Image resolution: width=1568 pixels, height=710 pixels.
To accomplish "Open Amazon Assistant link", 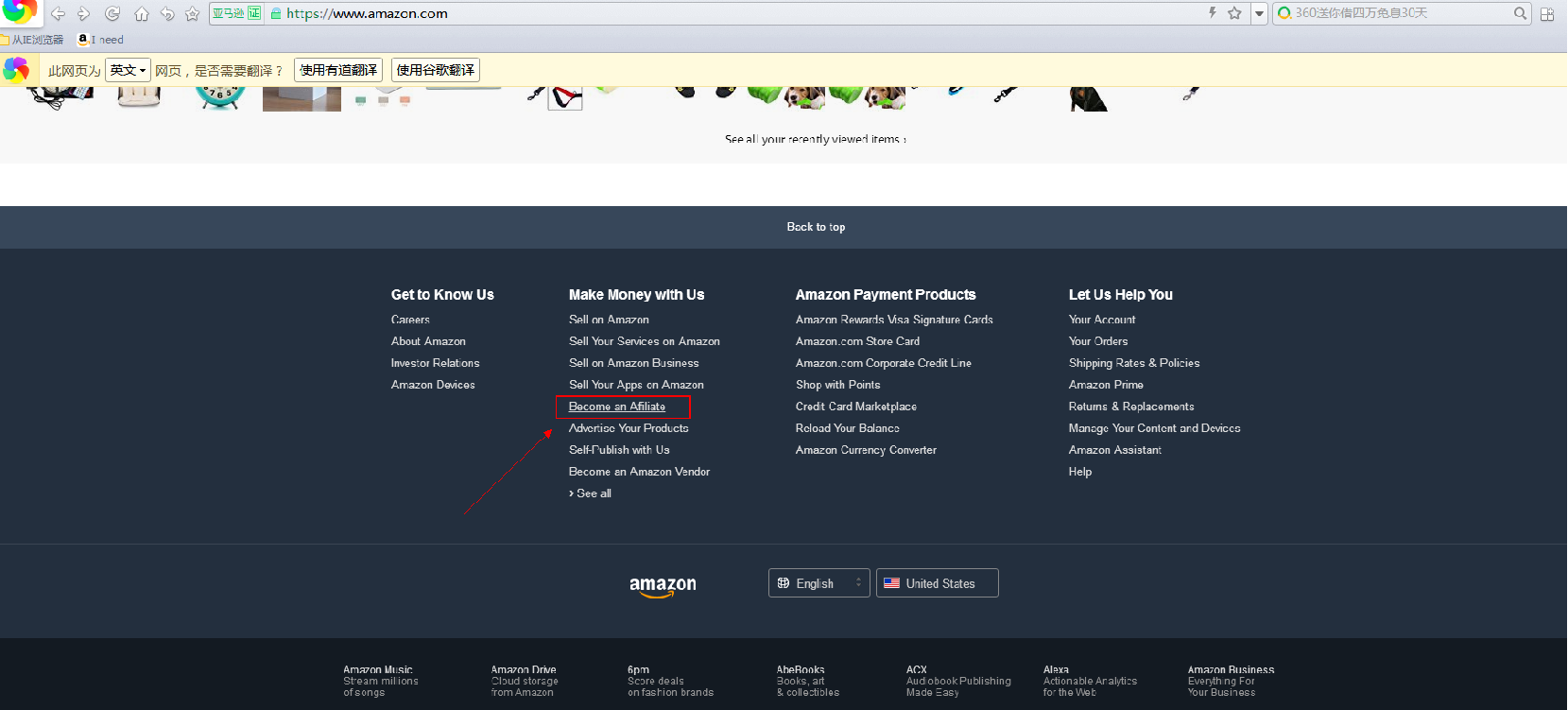I will (1115, 450).
